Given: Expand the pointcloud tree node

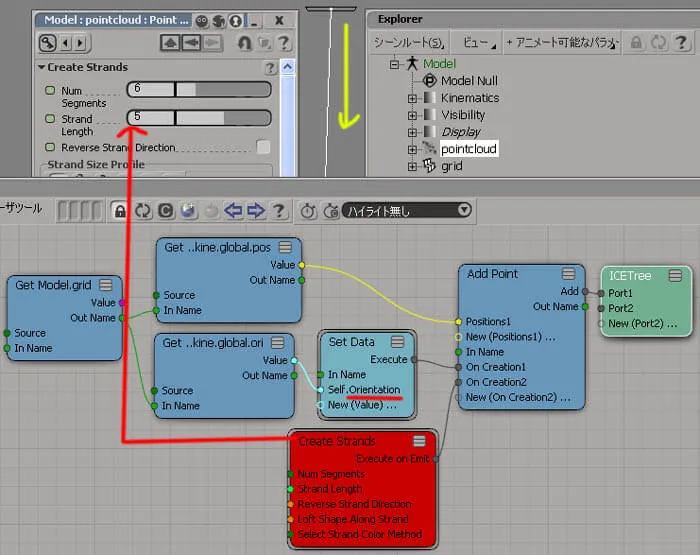Looking at the screenshot, I should 412,150.
